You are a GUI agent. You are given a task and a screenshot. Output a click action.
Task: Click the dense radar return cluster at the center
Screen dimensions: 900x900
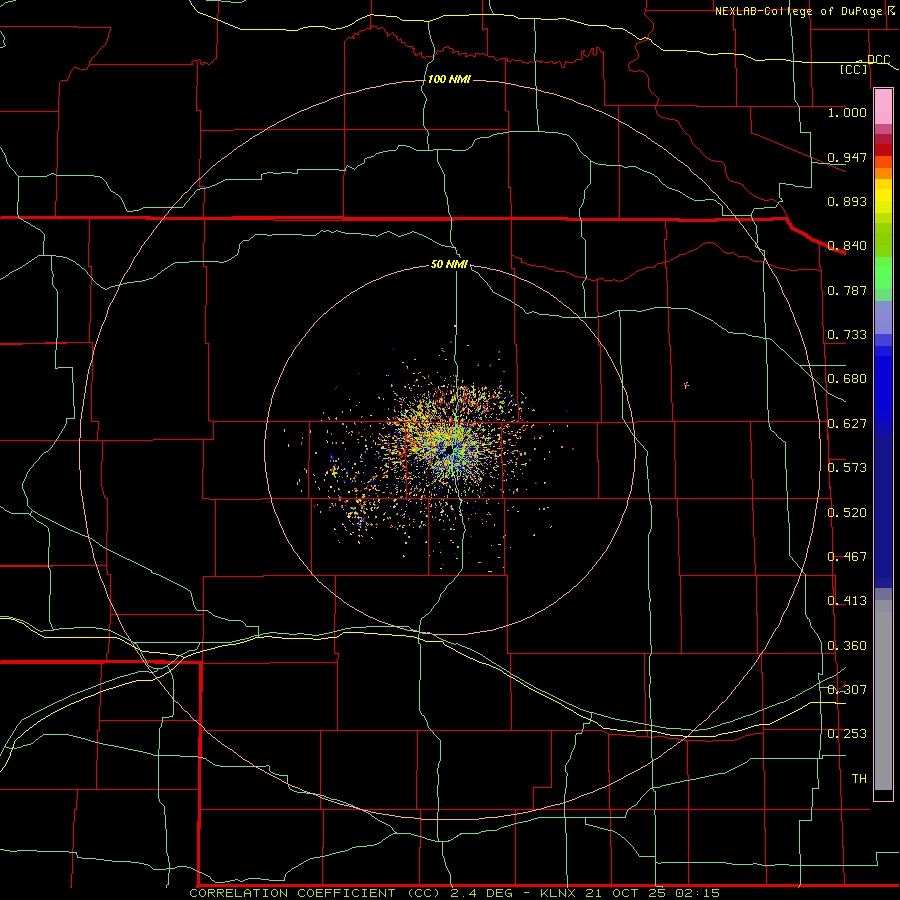pos(451,445)
